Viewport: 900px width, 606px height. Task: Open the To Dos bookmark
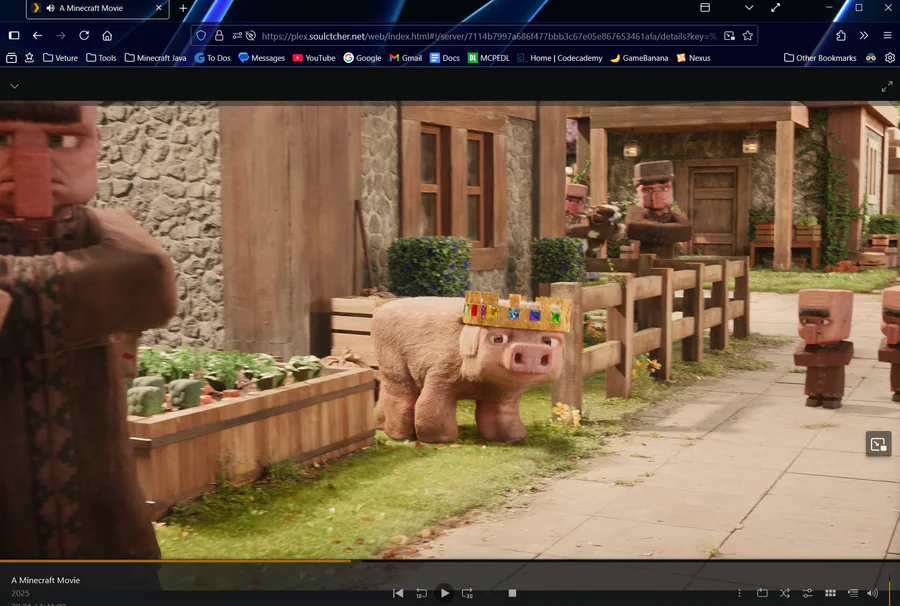pyautogui.click(x=212, y=58)
